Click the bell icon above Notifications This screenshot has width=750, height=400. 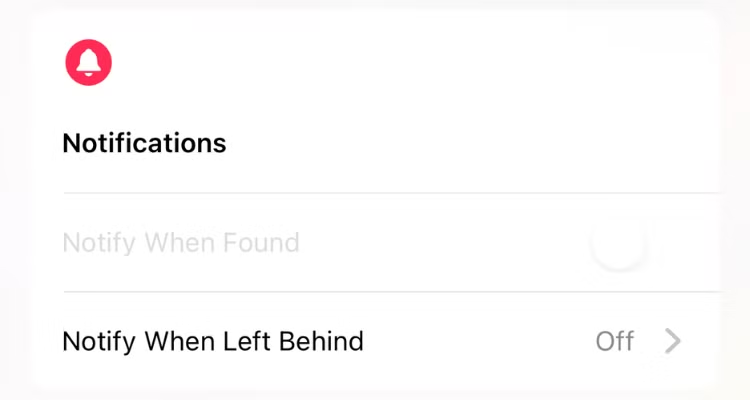(88, 63)
